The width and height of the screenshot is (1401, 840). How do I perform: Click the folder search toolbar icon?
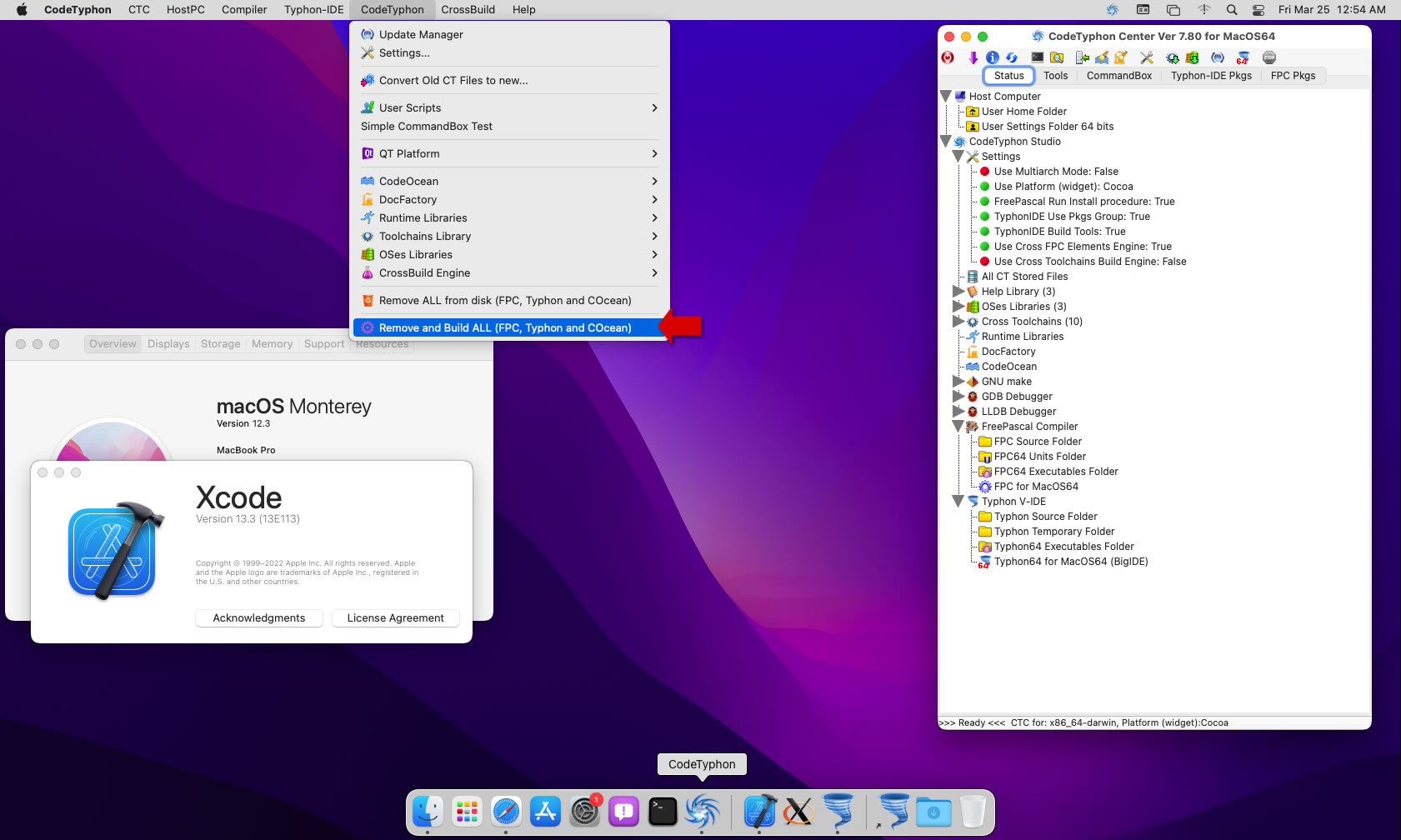click(1057, 57)
